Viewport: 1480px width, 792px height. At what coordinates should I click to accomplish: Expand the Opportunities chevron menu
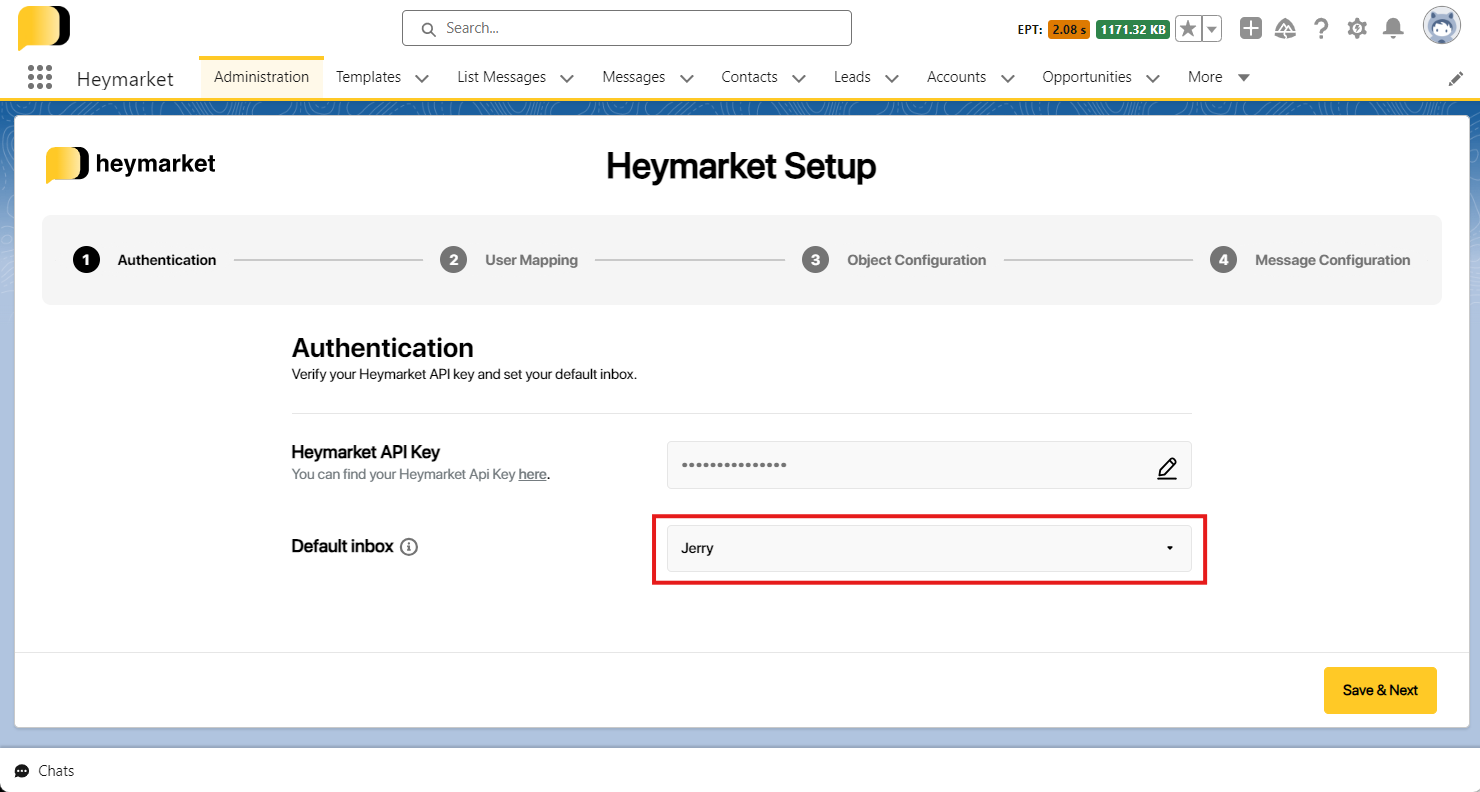[1153, 78]
